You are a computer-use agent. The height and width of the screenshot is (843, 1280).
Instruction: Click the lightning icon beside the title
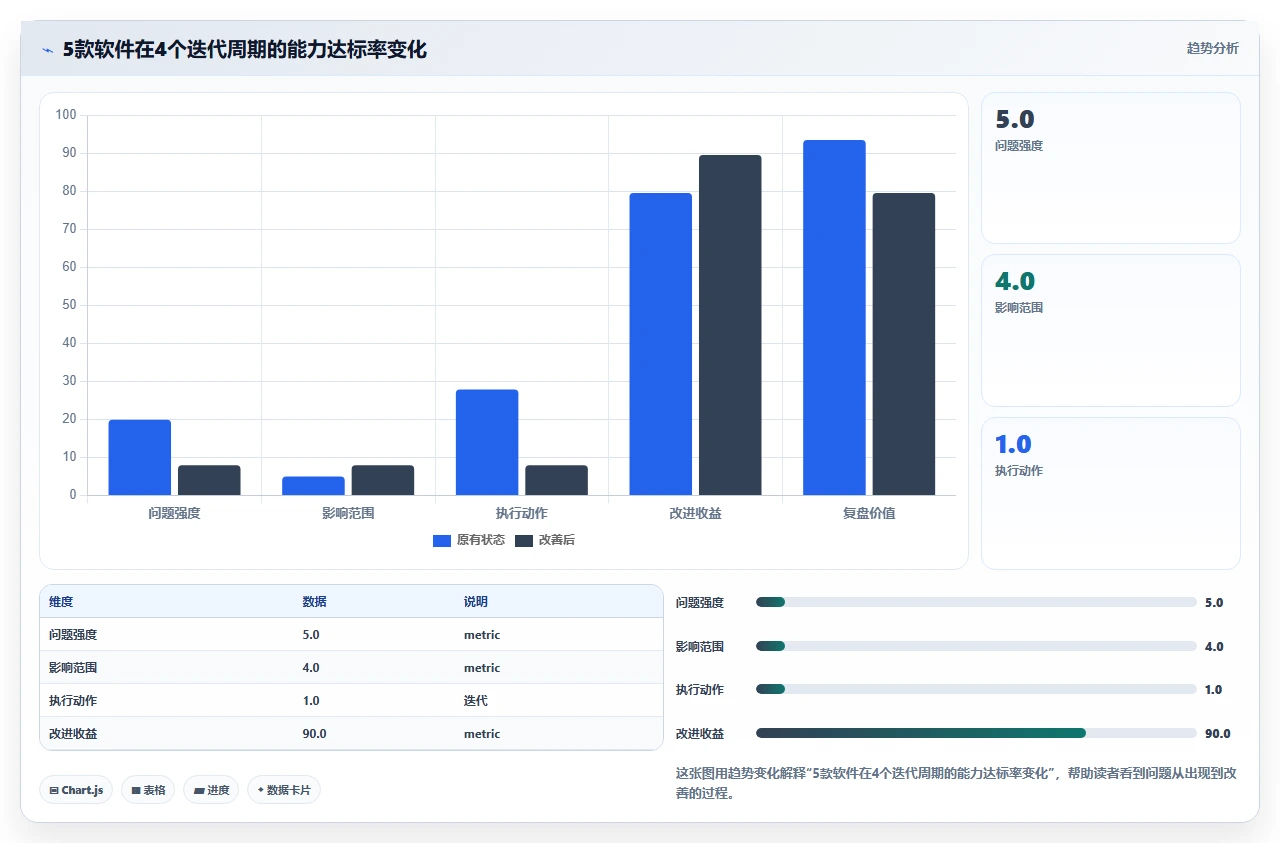coord(48,50)
